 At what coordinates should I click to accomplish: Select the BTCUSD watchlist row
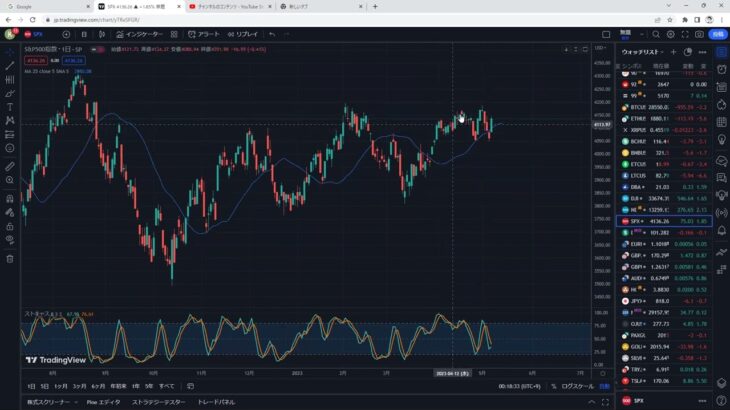[x=664, y=107]
